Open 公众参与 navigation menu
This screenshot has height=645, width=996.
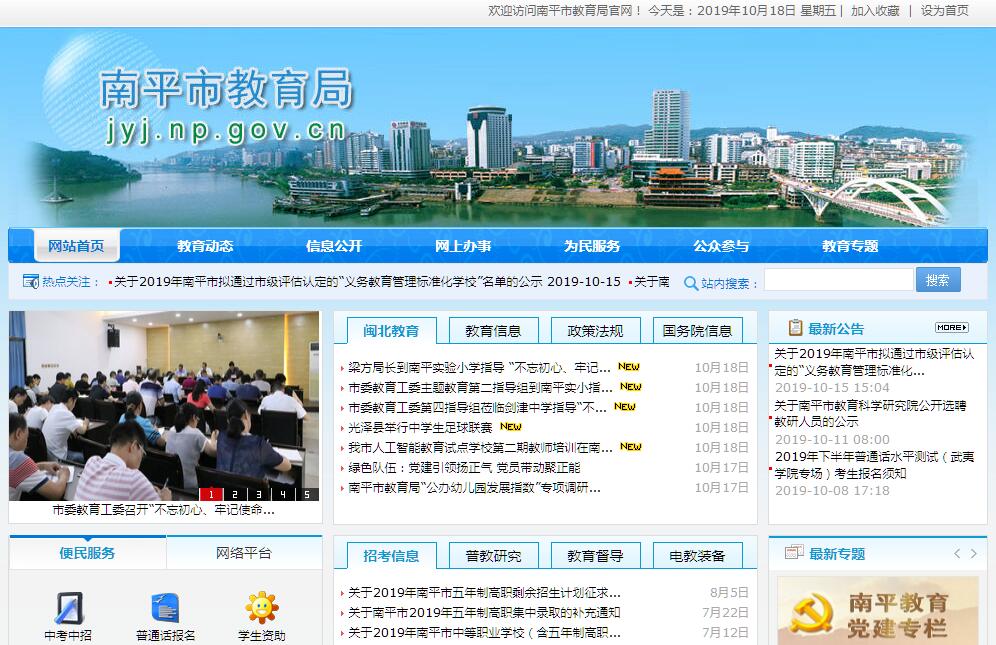721,246
